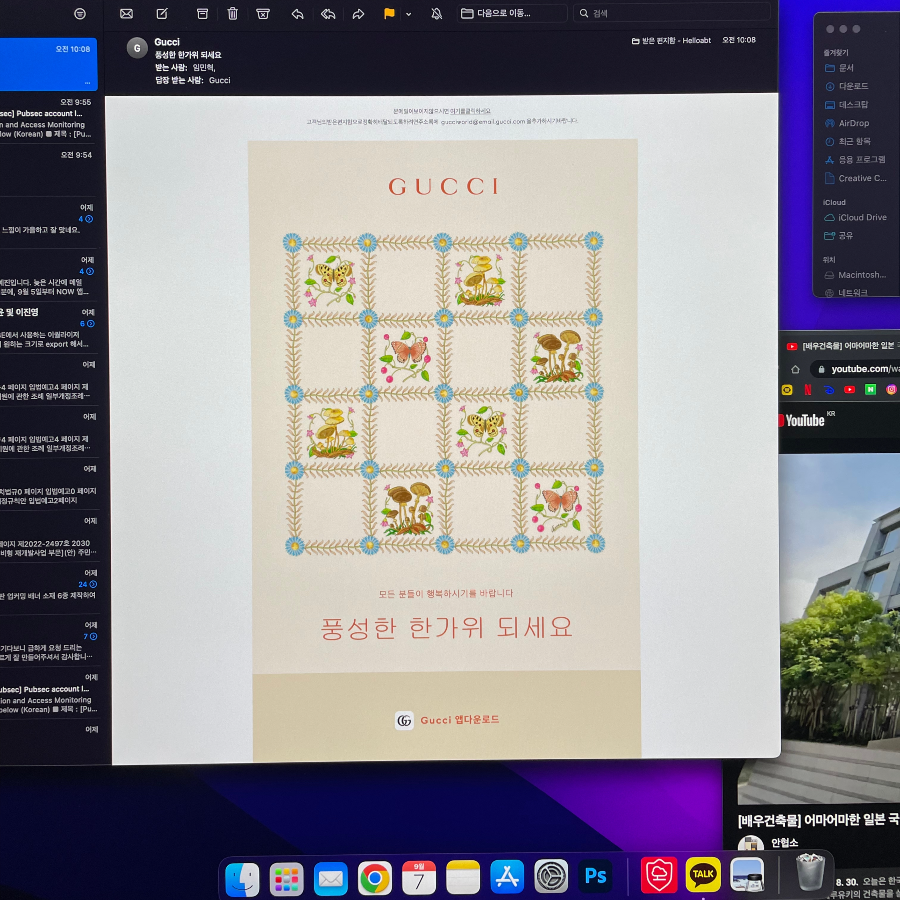Open flag color dropdown arrow
The height and width of the screenshot is (900, 900).
(x=409, y=14)
